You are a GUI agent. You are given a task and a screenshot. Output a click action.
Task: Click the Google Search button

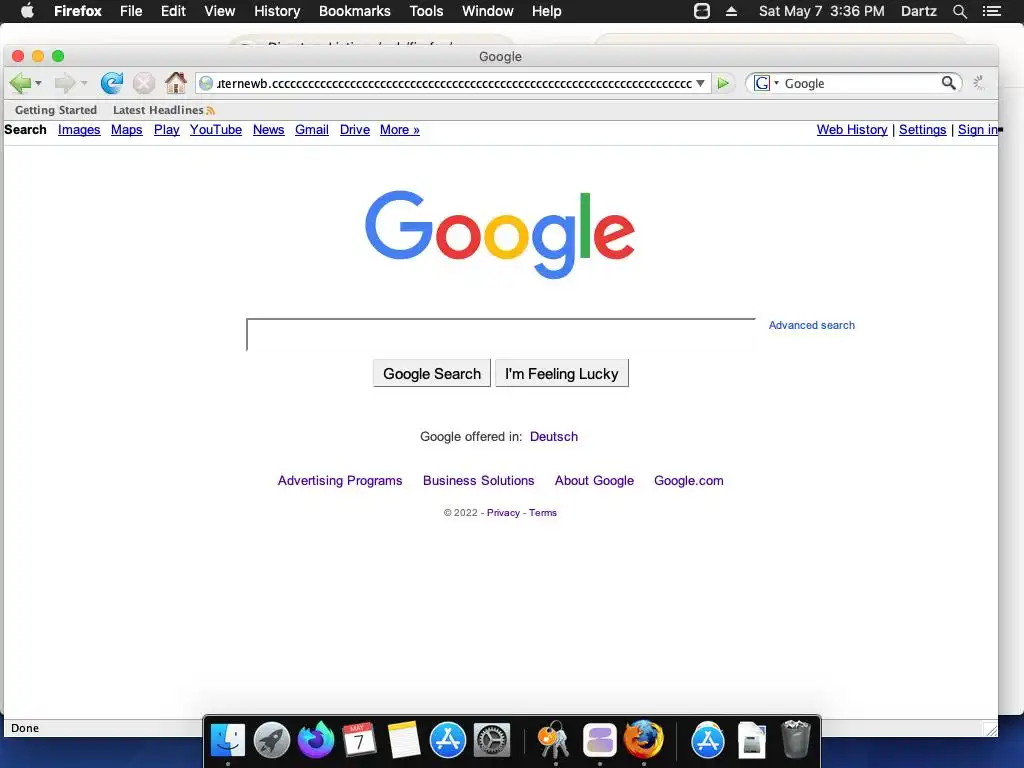tap(432, 374)
